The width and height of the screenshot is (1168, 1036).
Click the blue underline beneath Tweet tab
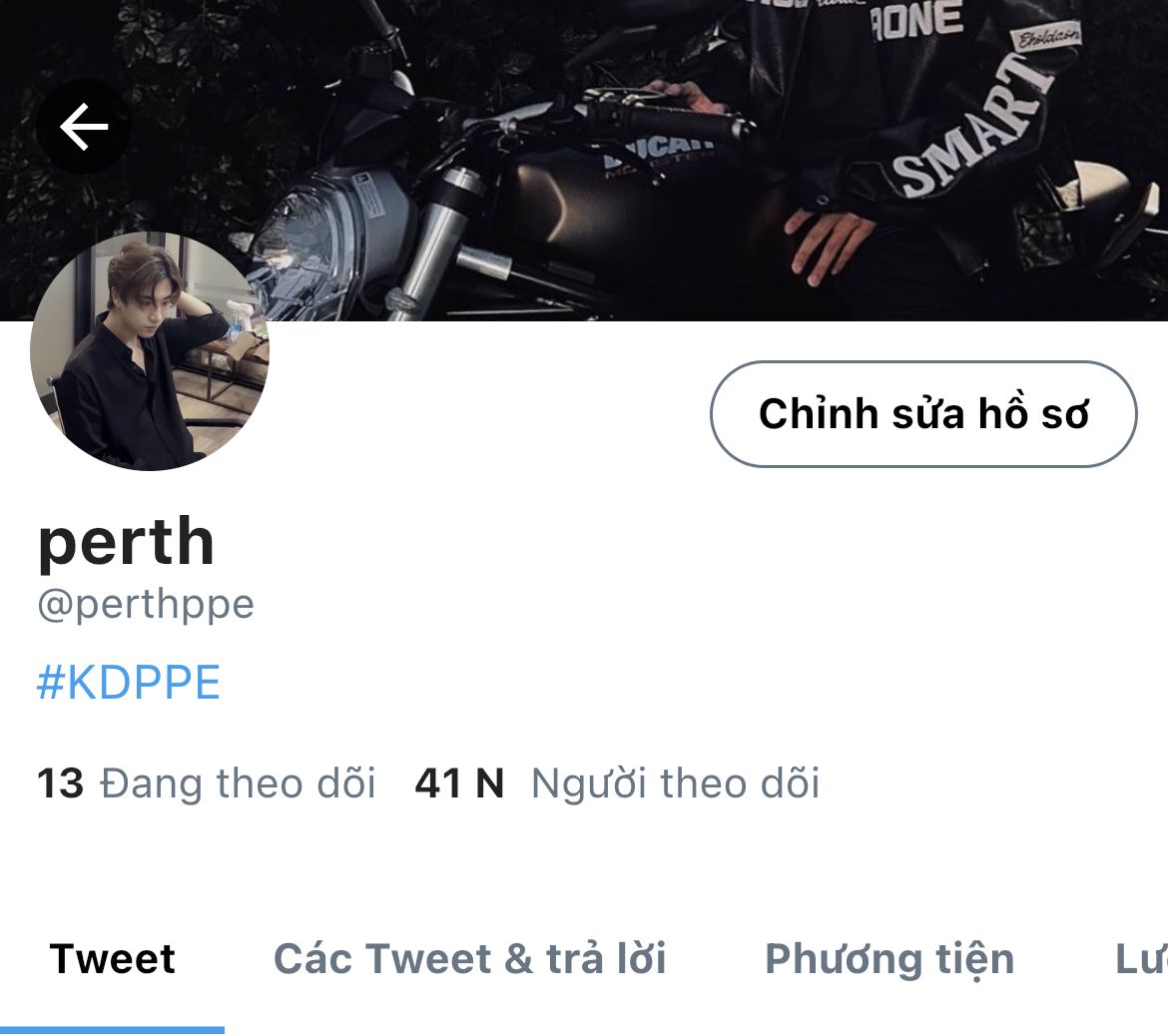coord(113,1030)
